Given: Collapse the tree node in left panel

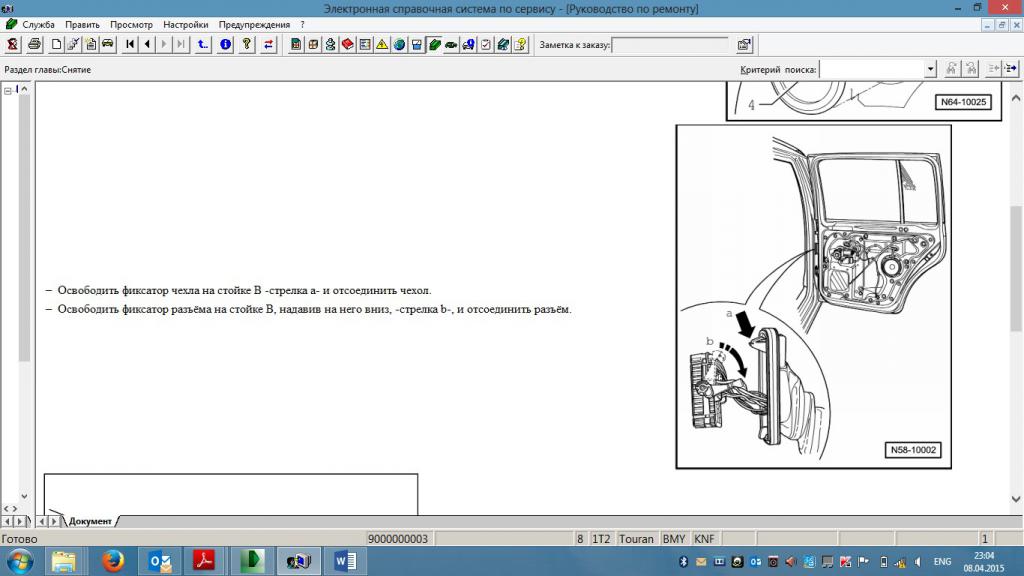Looking at the screenshot, I should pos(8,91).
